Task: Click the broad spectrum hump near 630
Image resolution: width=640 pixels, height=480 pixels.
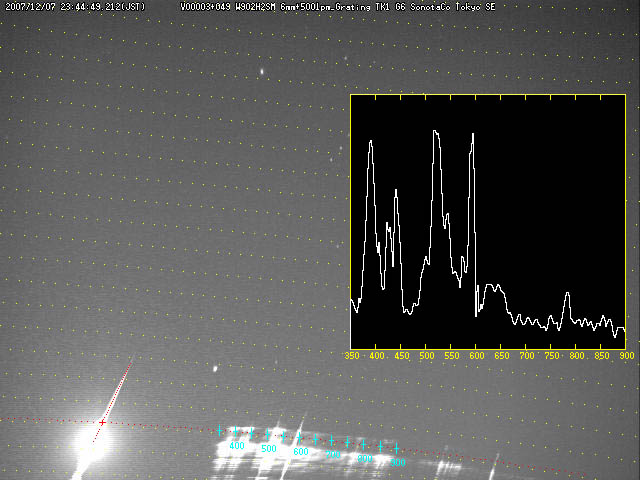Action: pos(492,287)
